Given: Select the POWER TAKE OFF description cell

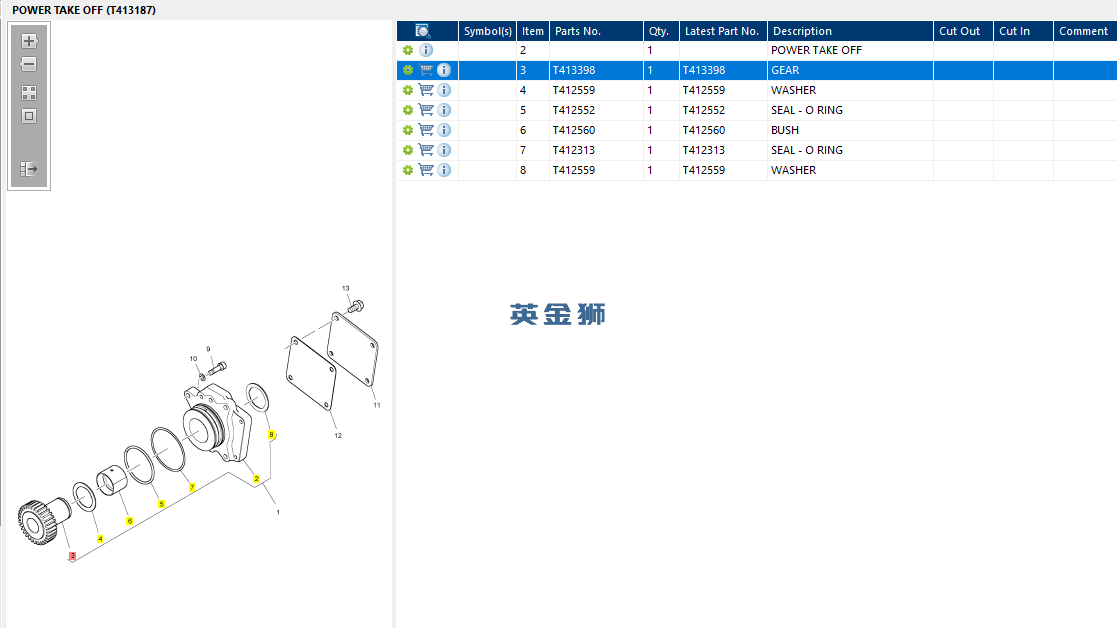Looking at the screenshot, I should pyautogui.click(x=850, y=50).
